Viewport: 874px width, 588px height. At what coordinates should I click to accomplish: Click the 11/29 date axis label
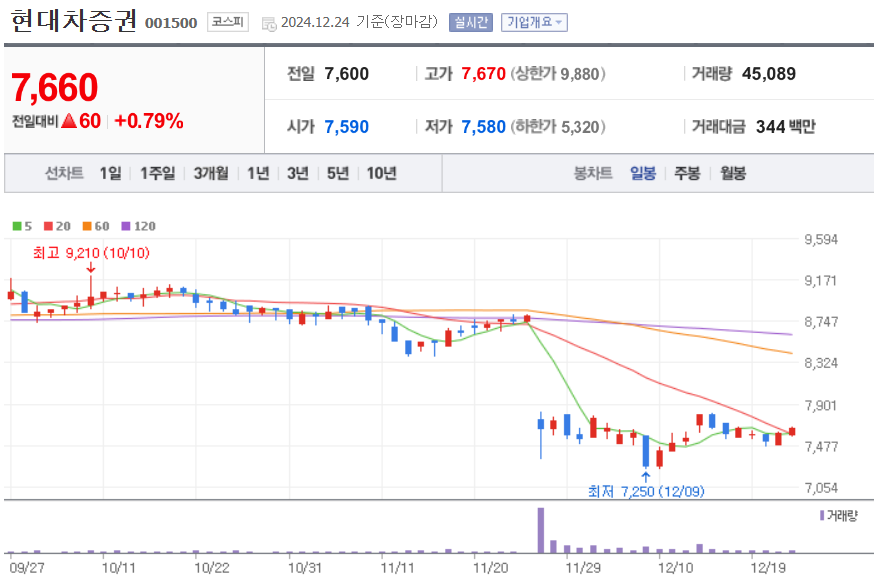click(x=583, y=568)
